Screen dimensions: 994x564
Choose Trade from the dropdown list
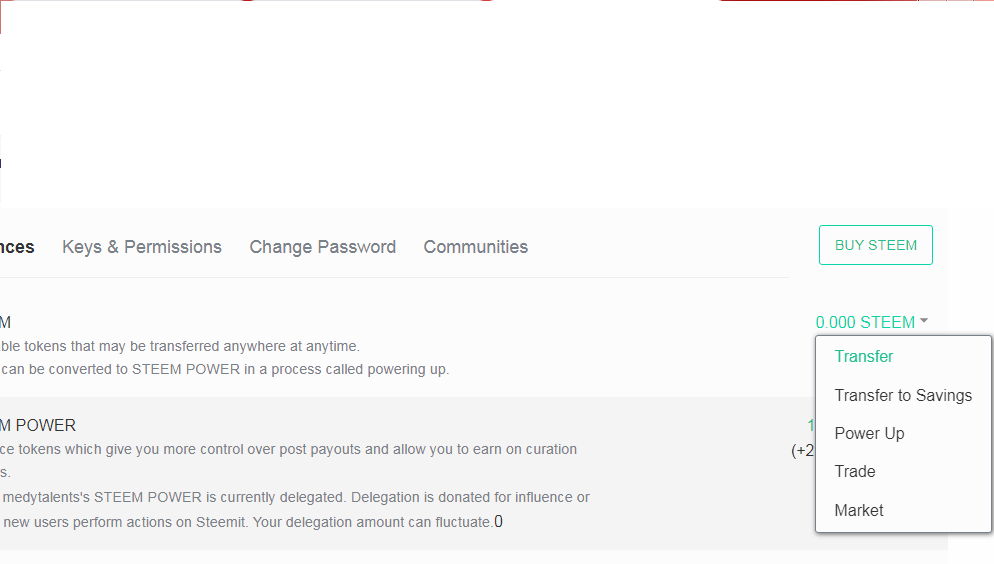[x=855, y=471]
